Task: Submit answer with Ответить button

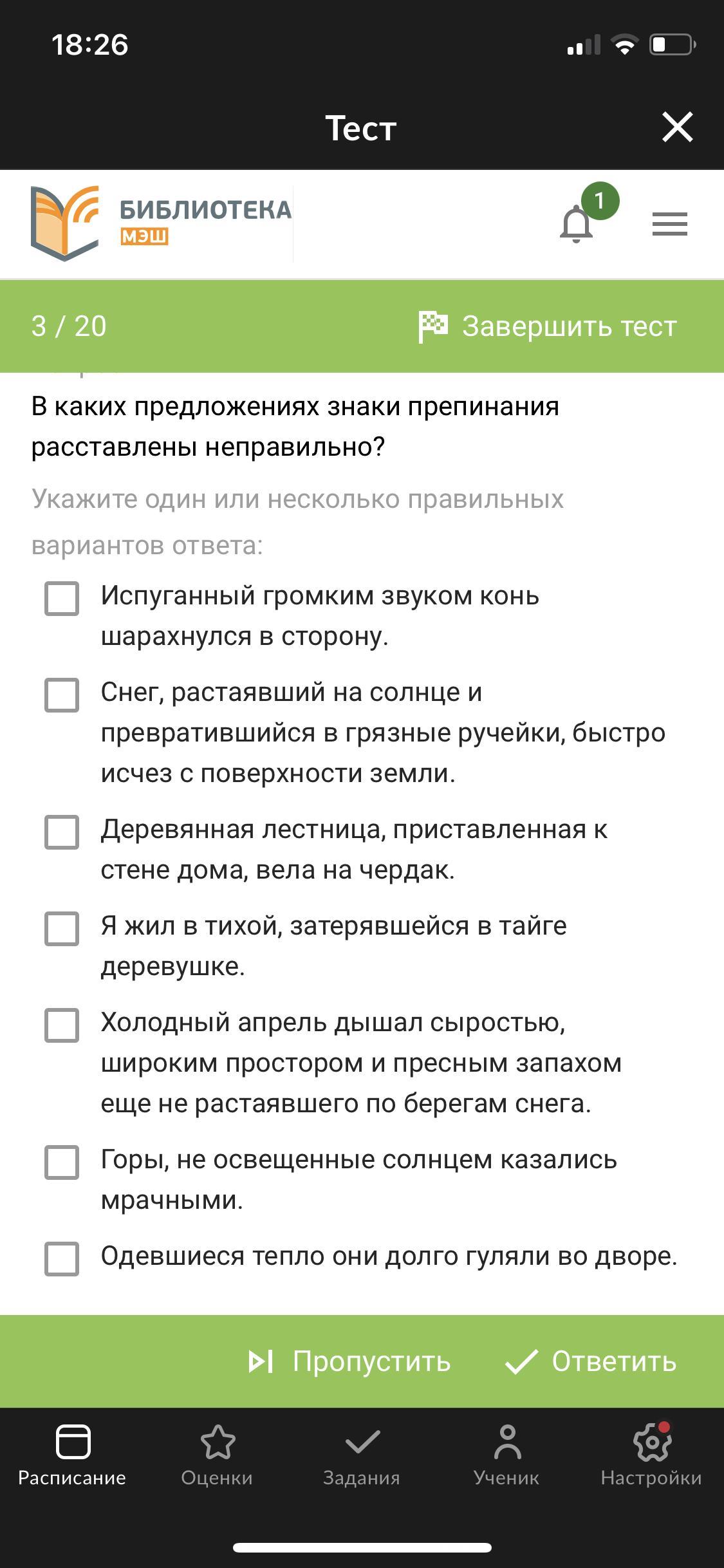Action: tap(591, 1361)
